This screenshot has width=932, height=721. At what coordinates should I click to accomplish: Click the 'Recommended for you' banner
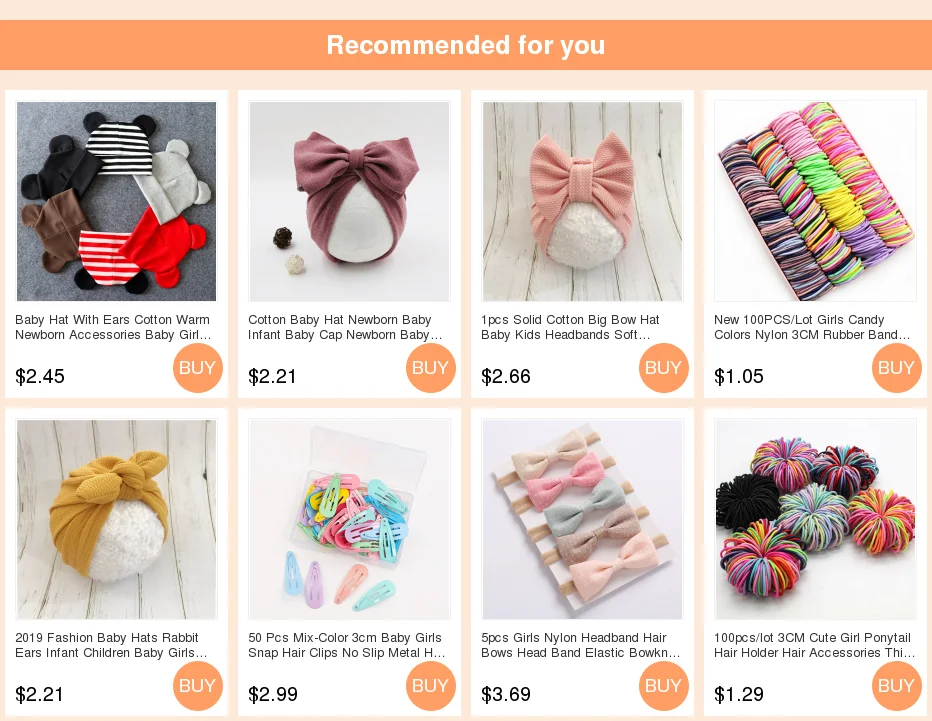point(466,45)
